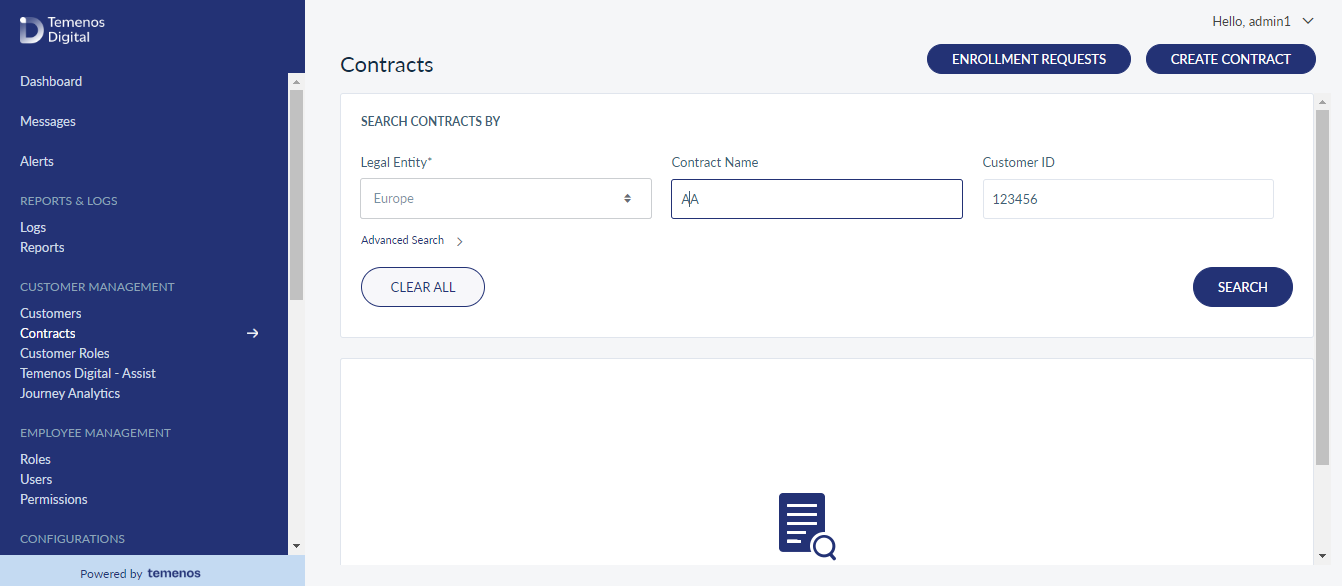Click the document search icon in results
This screenshot has width=1342, height=586.
pyautogui.click(x=807, y=526)
